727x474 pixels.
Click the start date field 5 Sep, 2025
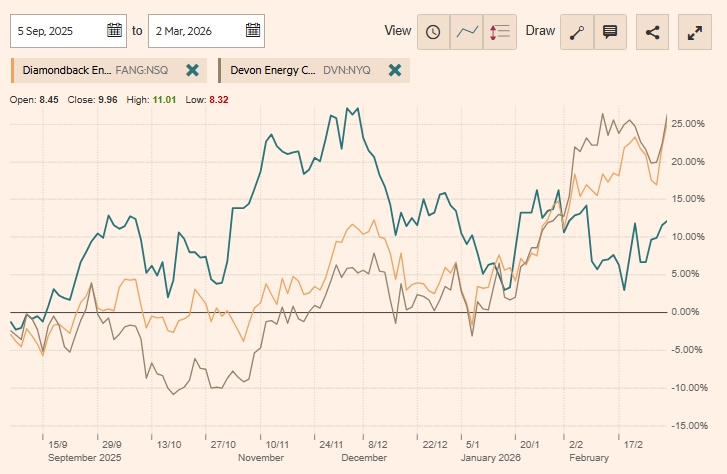click(x=58, y=30)
